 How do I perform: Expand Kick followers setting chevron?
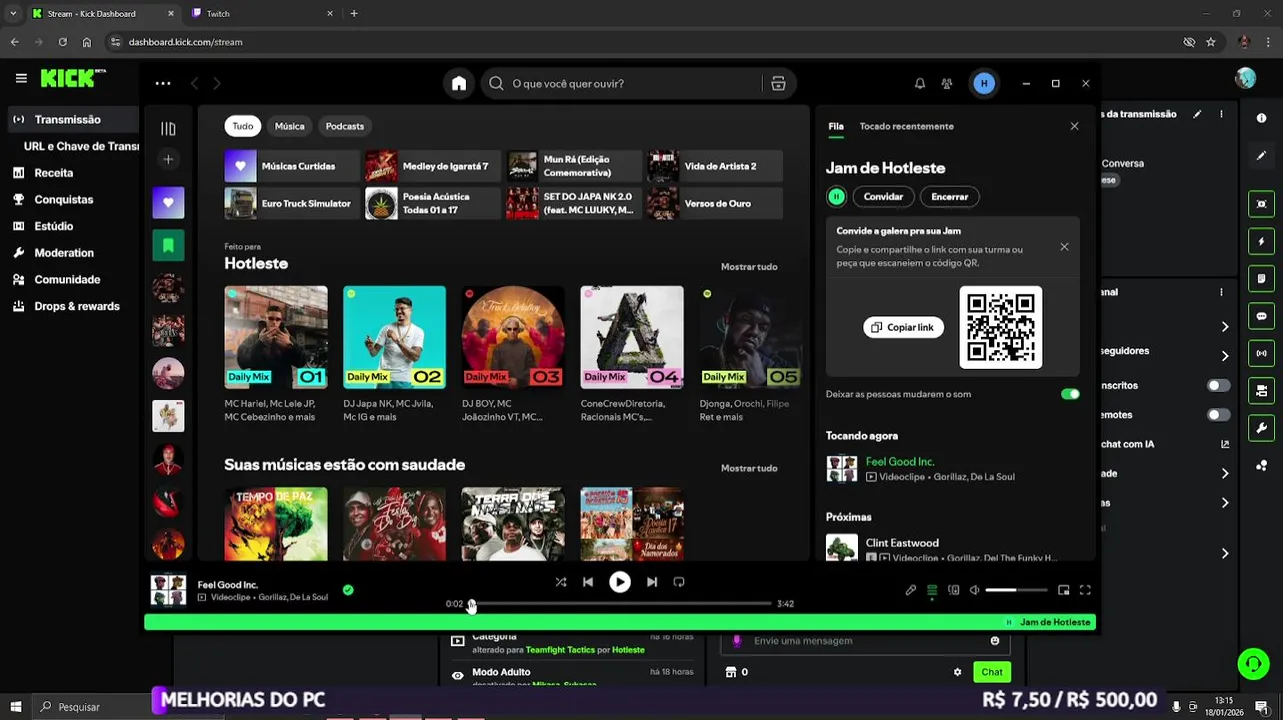click(1225, 356)
